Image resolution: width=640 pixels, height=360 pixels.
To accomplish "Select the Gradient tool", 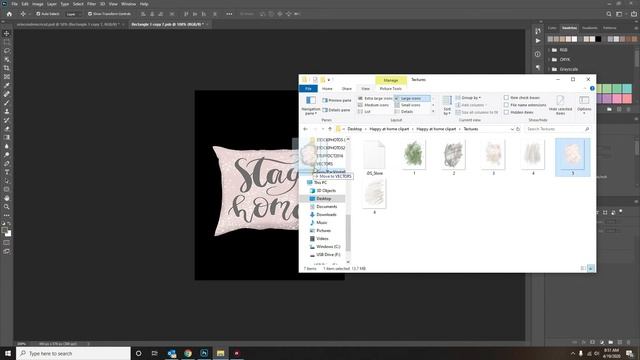I will point(7,137).
